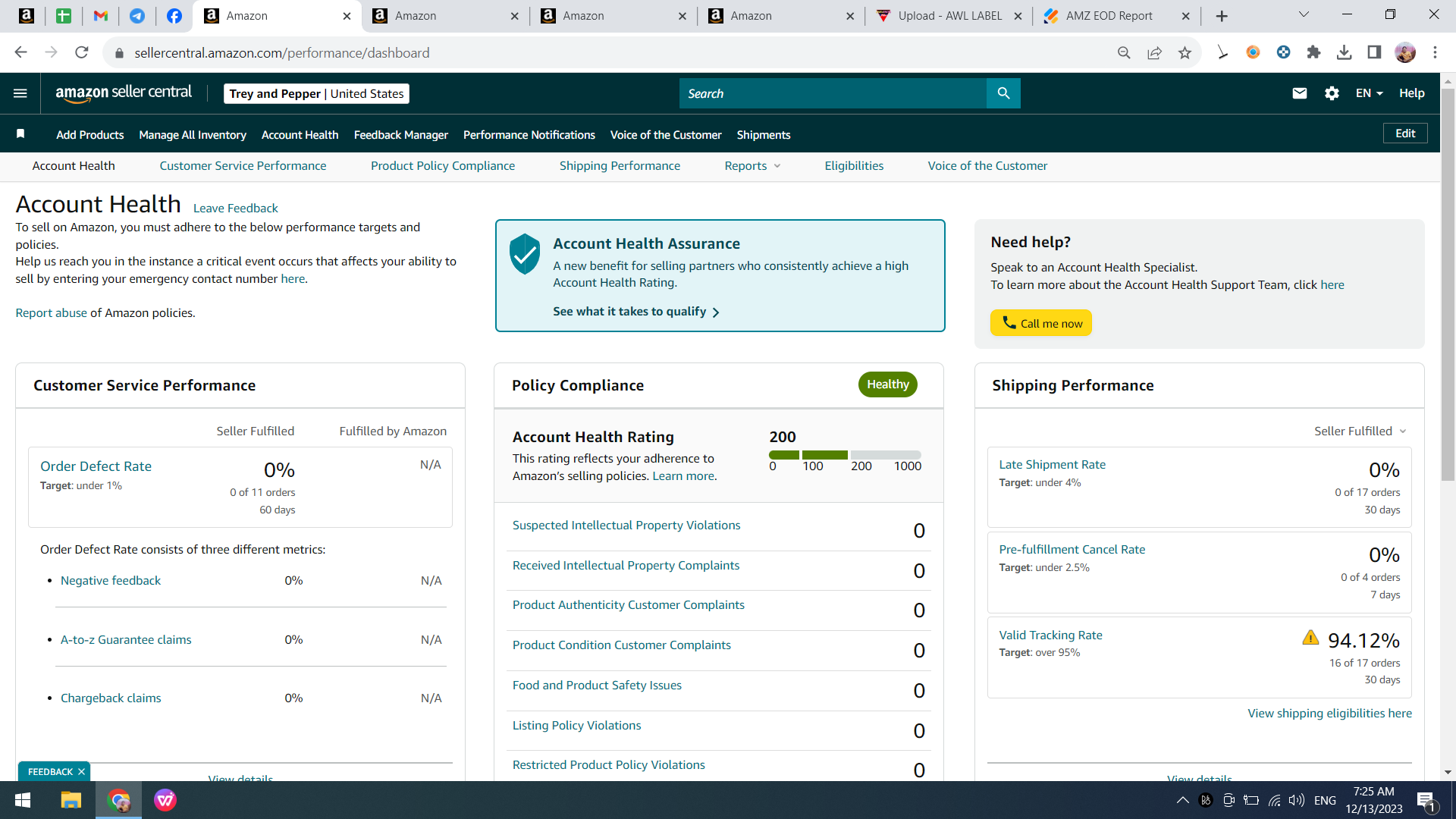
Task: Click the search magnifier button
Action: tap(1003, 93)
